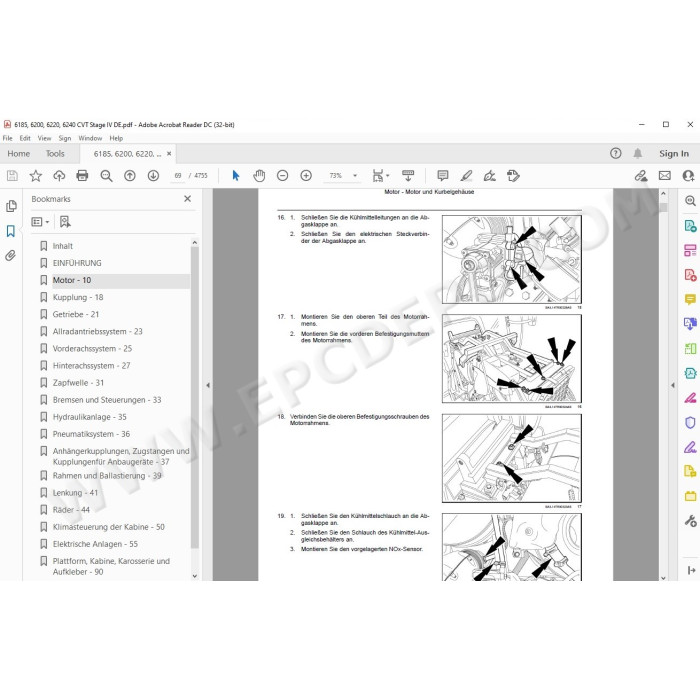Select the Inhalt bookmark

coord(62,246)
